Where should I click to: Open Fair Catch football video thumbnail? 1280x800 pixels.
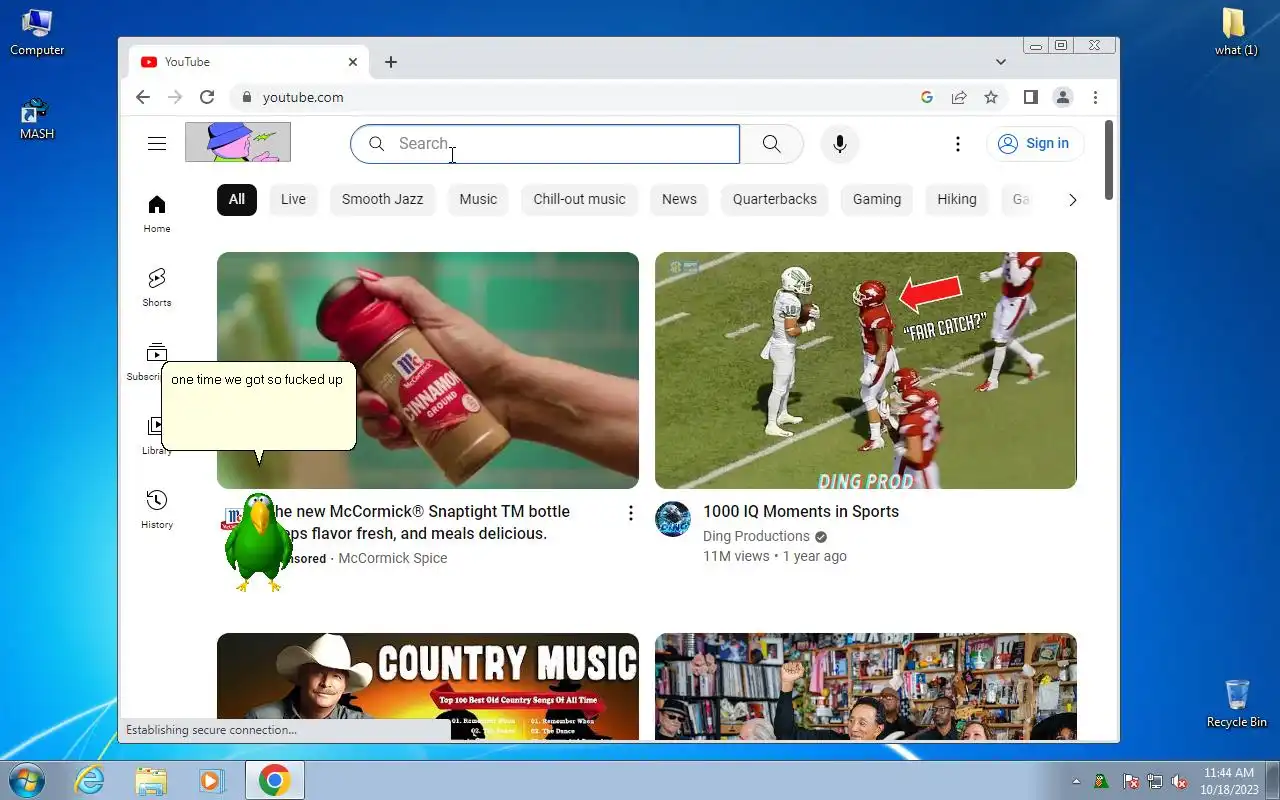tap(866, 370)
